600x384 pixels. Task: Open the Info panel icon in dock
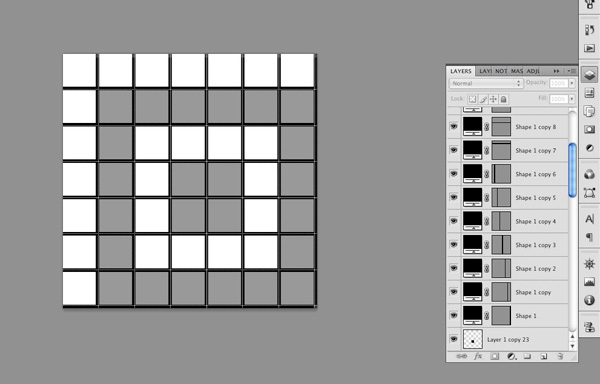[589, 300]
